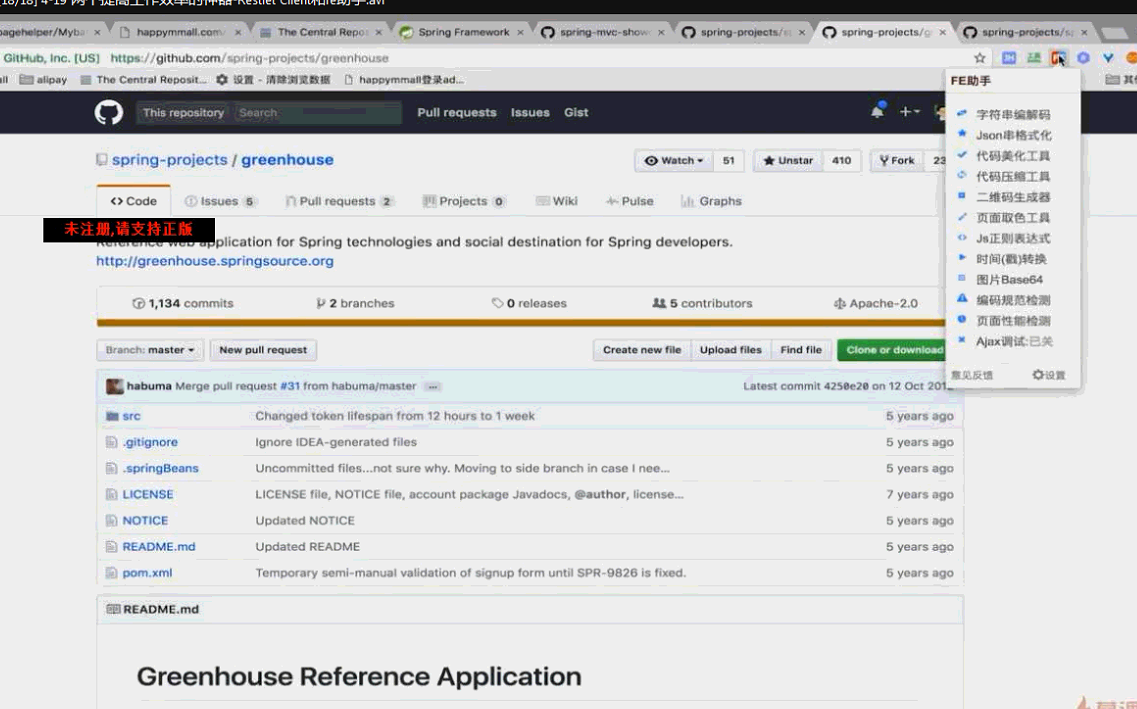This screenshot has height=709, width=1137.
Task: Click Find file button
Action: [801, 349]
